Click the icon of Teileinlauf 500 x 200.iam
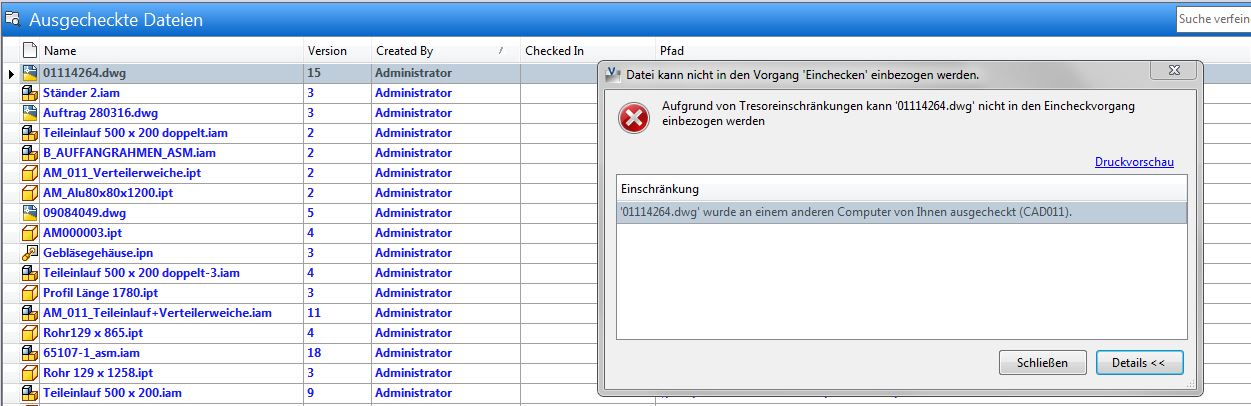Screen dimensions: 1251x406 (x=30, y=393)
